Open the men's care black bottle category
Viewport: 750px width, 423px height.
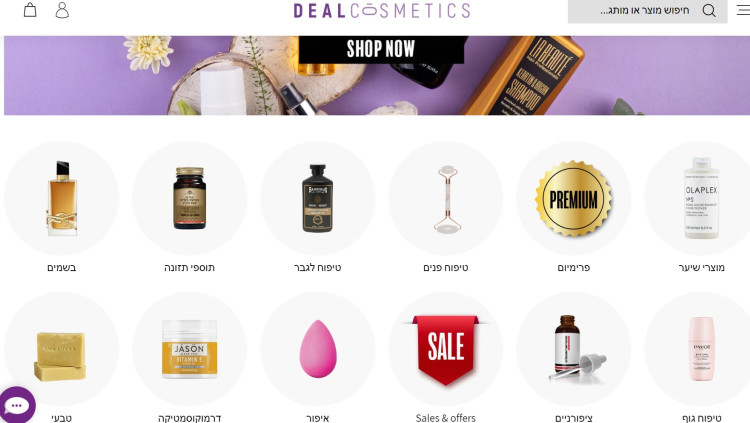pyautogui.click(x=318, y=198)
